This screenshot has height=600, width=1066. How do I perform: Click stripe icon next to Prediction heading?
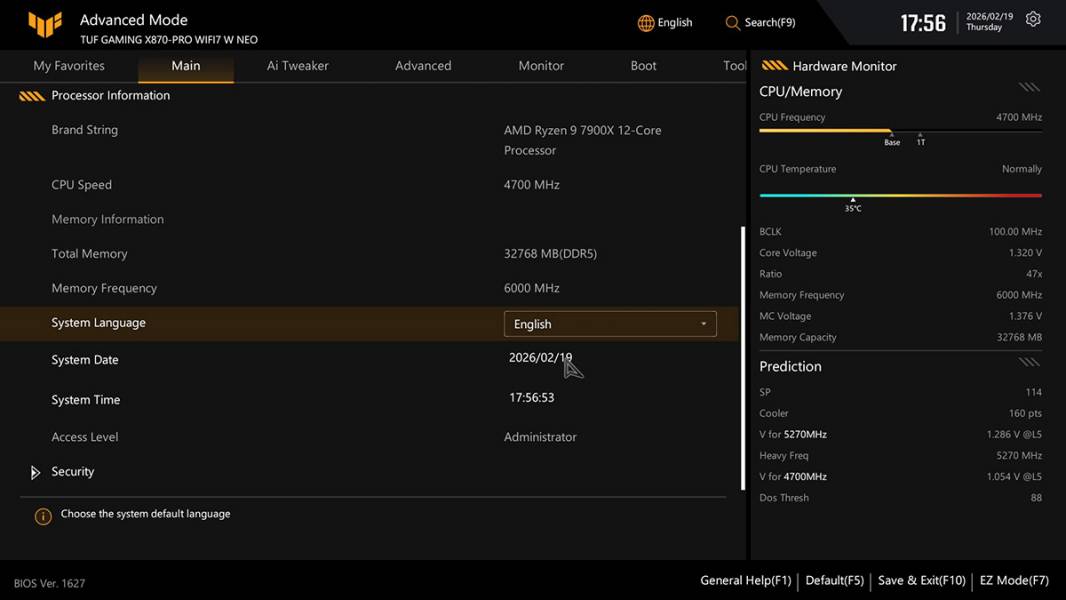tap(1029, 362)
